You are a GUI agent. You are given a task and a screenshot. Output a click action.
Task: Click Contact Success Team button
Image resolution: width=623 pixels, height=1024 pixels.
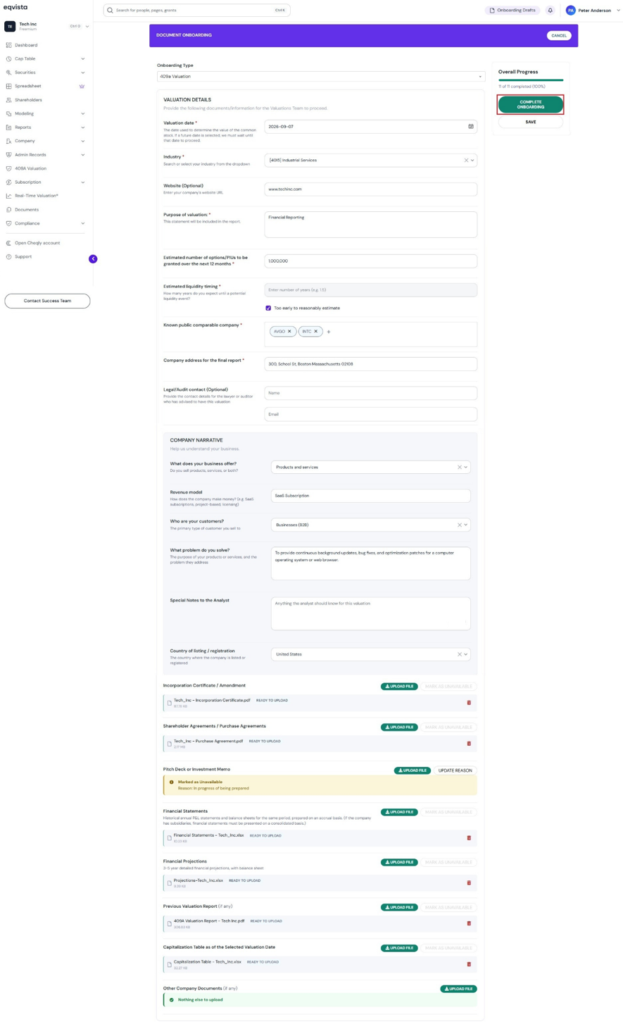[x=47, y=301]
